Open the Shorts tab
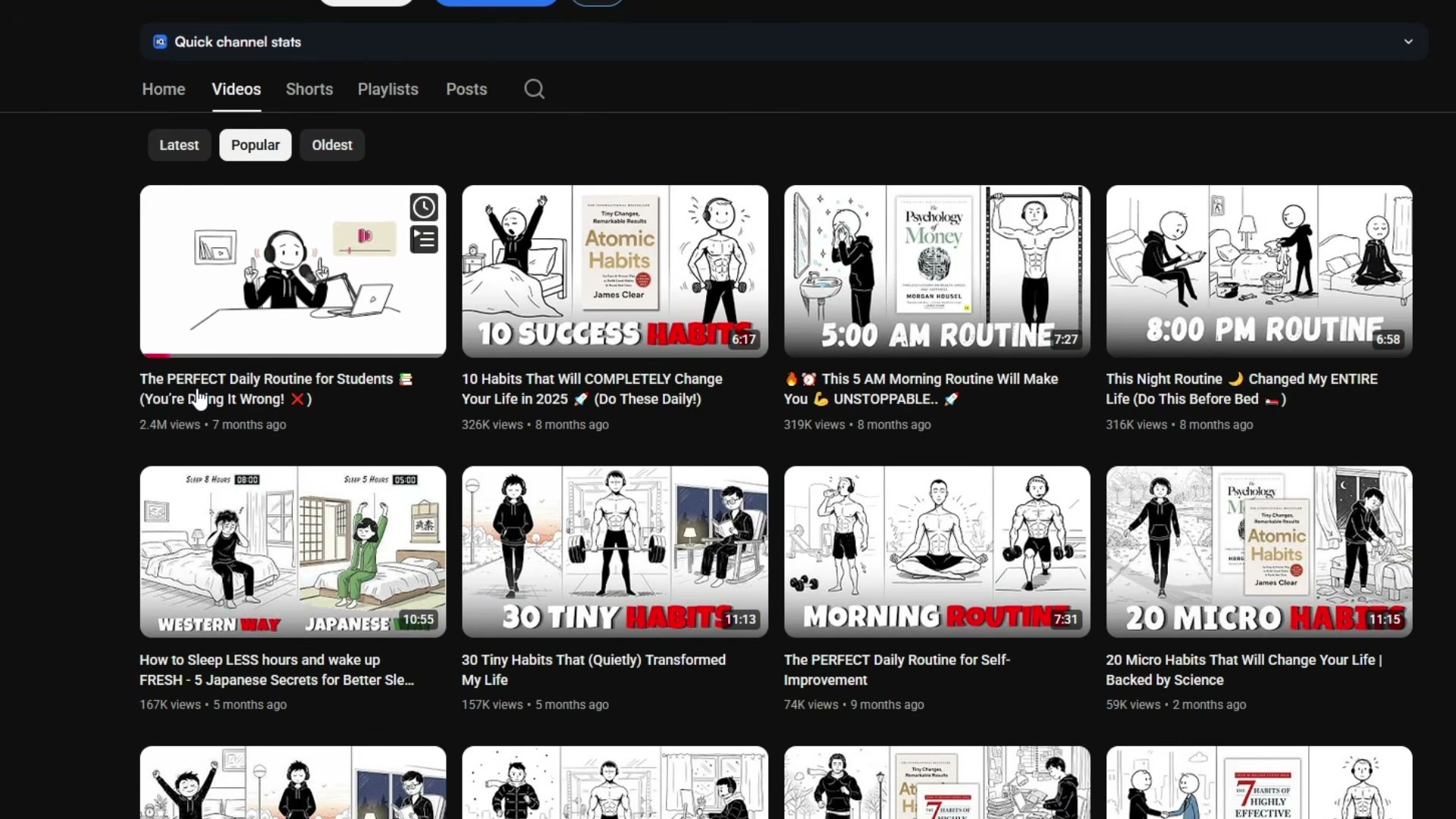Image resolution: width=1456 pixels, height=819 pixels. (309, 89)
